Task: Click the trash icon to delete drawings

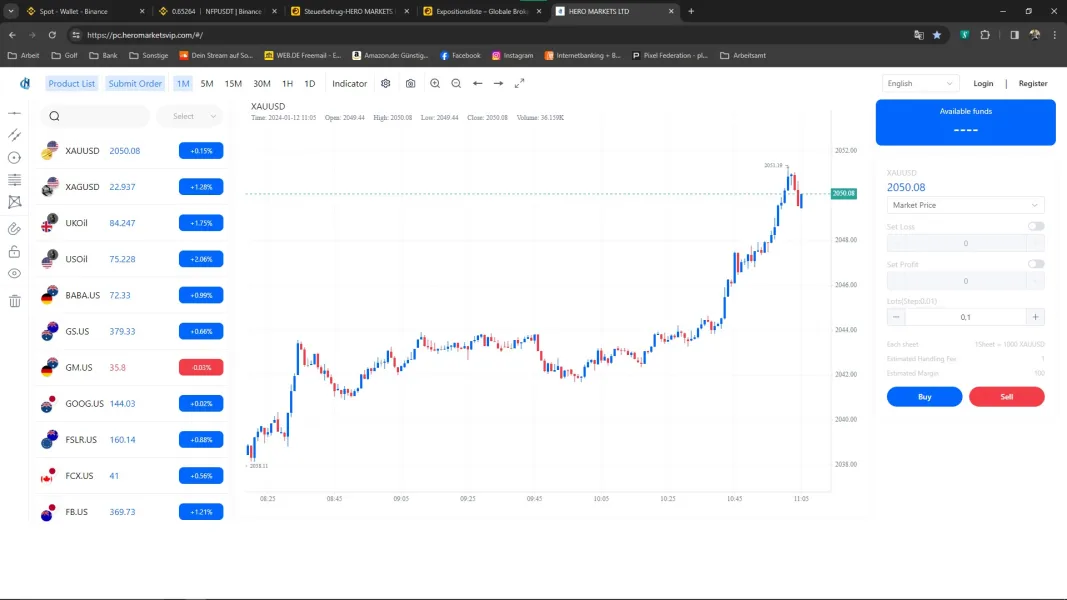Action: [14, 301]
